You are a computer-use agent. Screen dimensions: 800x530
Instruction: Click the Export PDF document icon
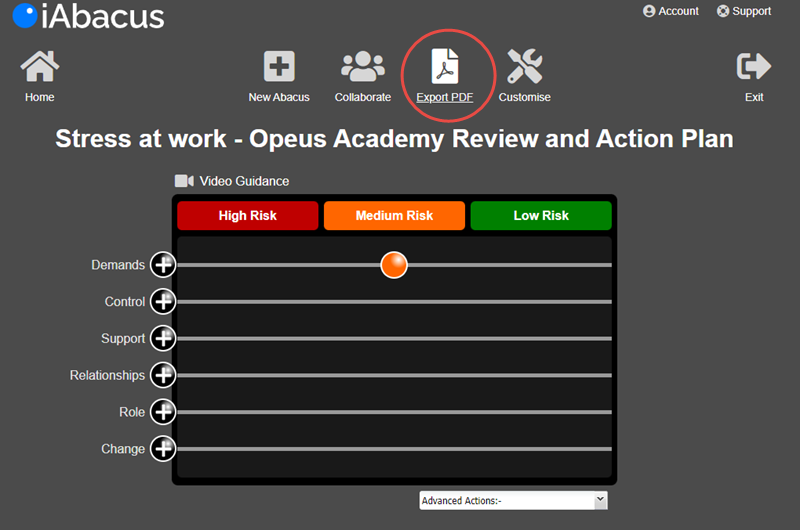click(445, 66)
